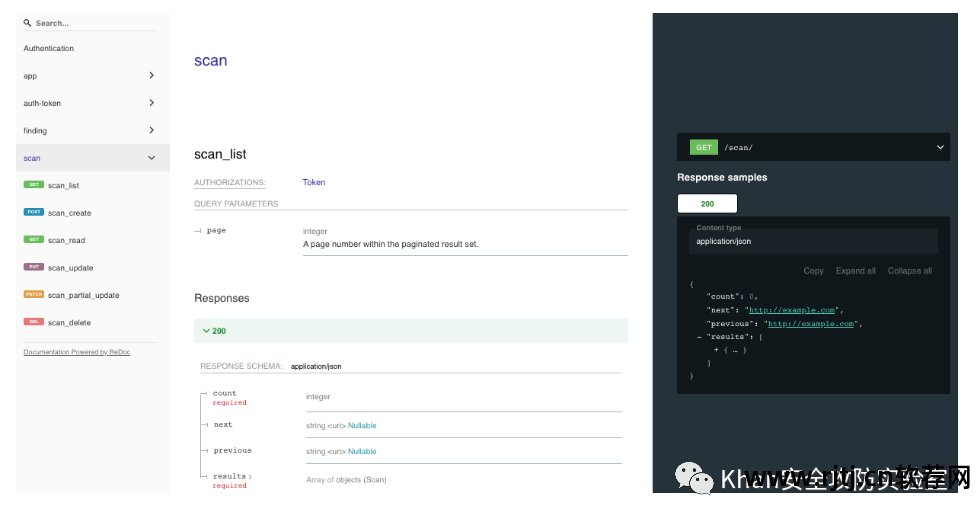Viewport: 980px width, 523px height.
Task: Open scan_list in the sidebar
Action: pos(64,186)
